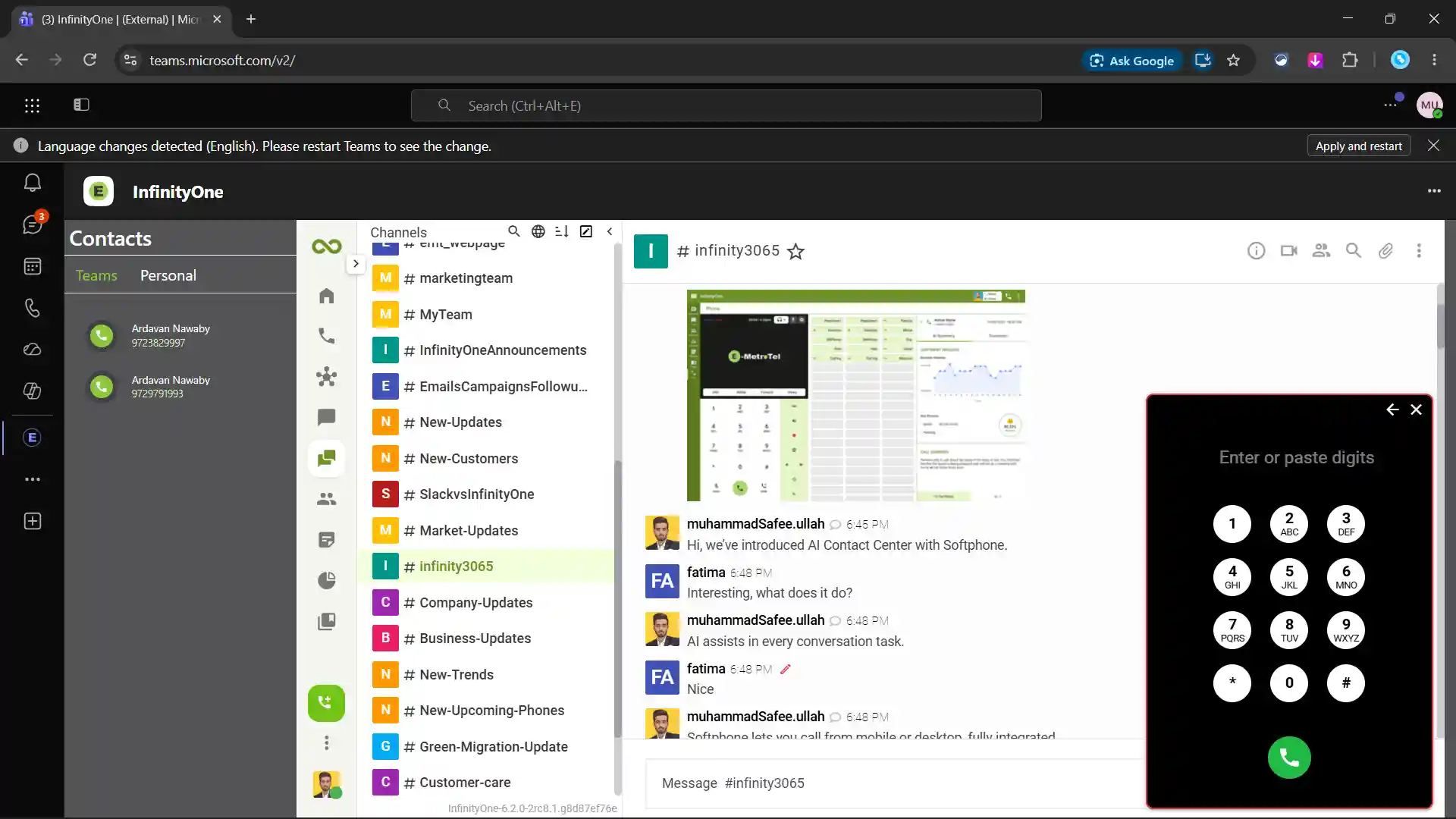1456x819 pixels.
Task: Open InfinityOne Home icon
Action: (326, 296)
